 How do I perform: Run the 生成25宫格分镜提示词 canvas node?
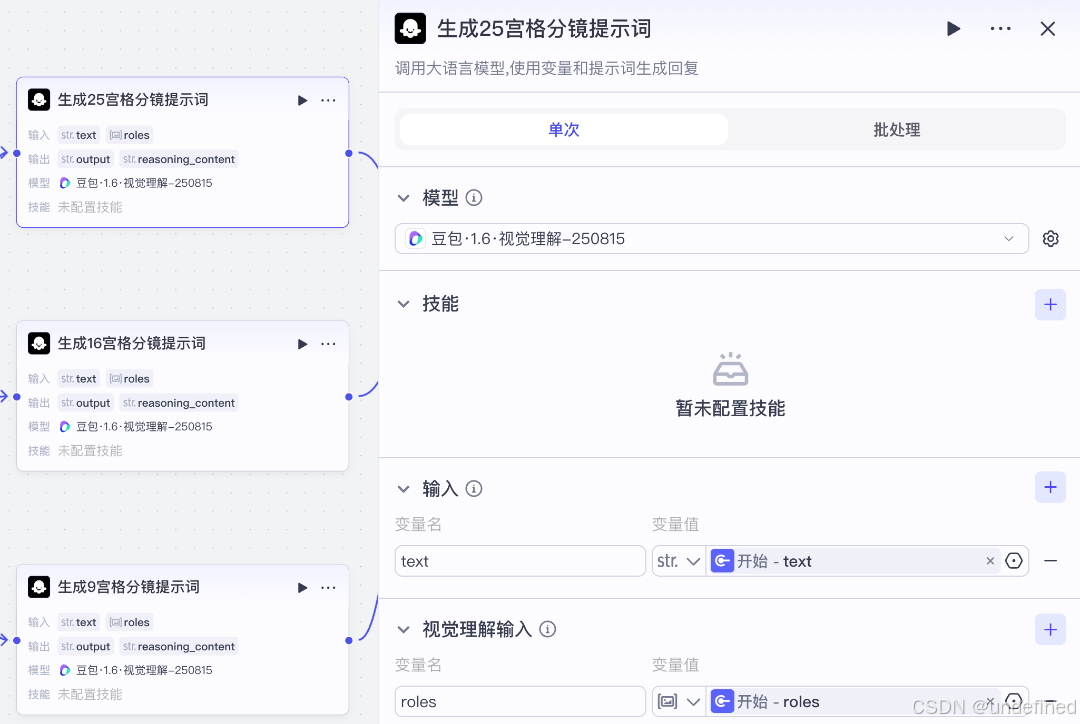[x=302, y=101]
